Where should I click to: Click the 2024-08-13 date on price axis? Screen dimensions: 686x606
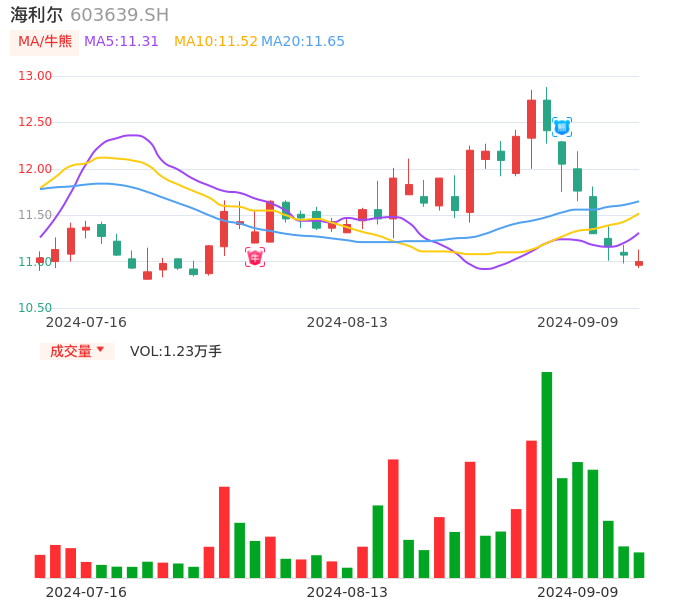pyautogui.click(x=347, y=322)
